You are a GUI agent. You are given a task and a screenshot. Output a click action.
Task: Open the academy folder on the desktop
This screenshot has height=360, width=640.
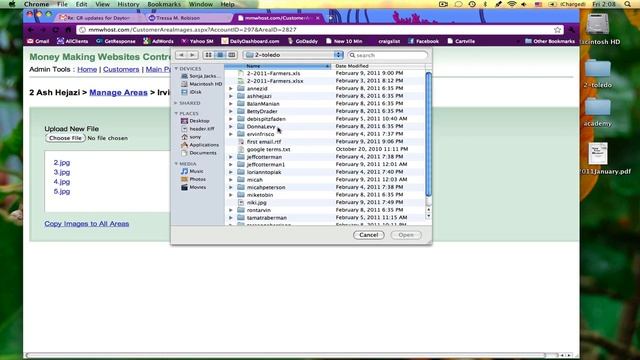(598, 113)
